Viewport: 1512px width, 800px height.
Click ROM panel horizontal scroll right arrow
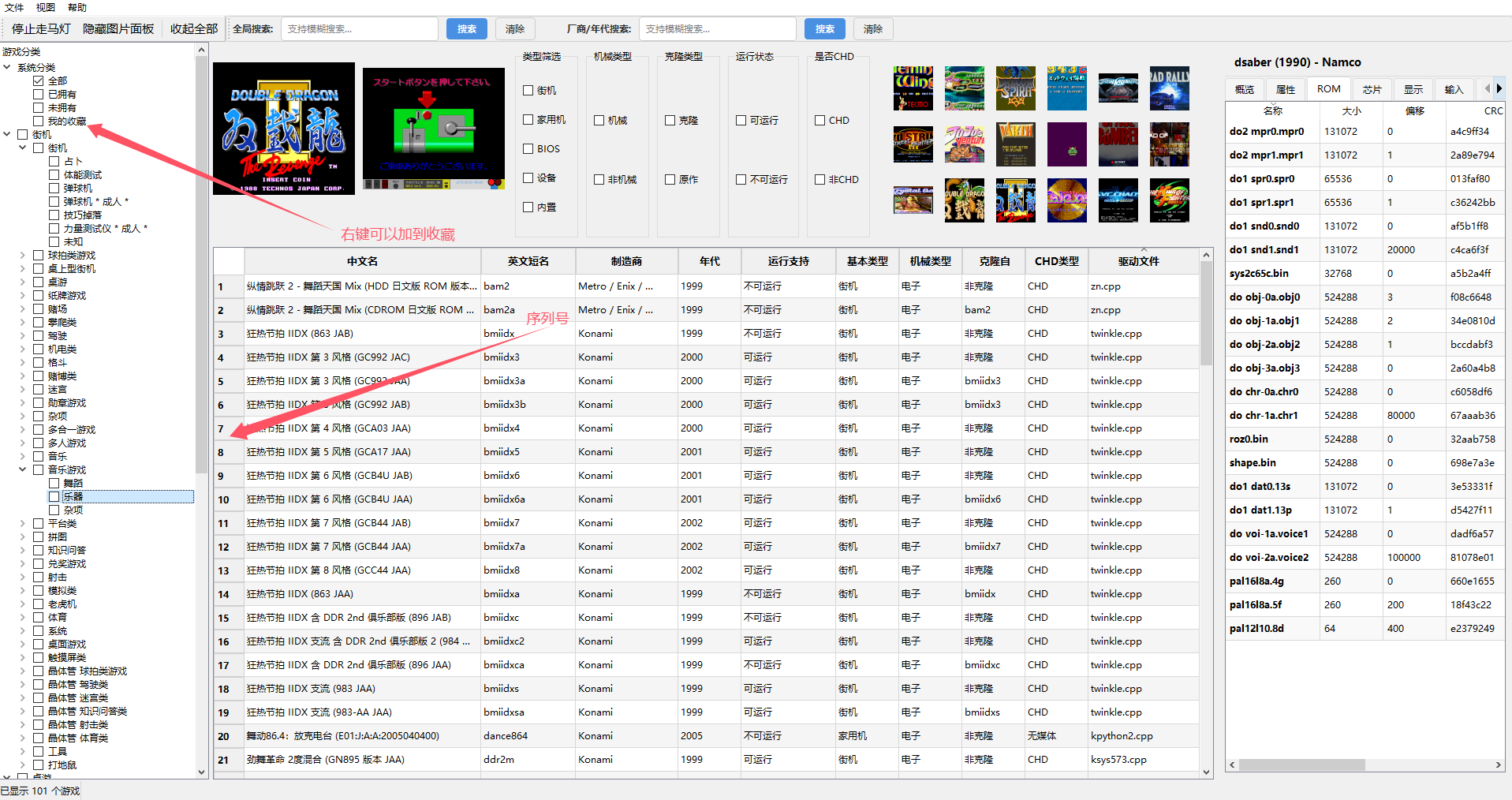1498,765
